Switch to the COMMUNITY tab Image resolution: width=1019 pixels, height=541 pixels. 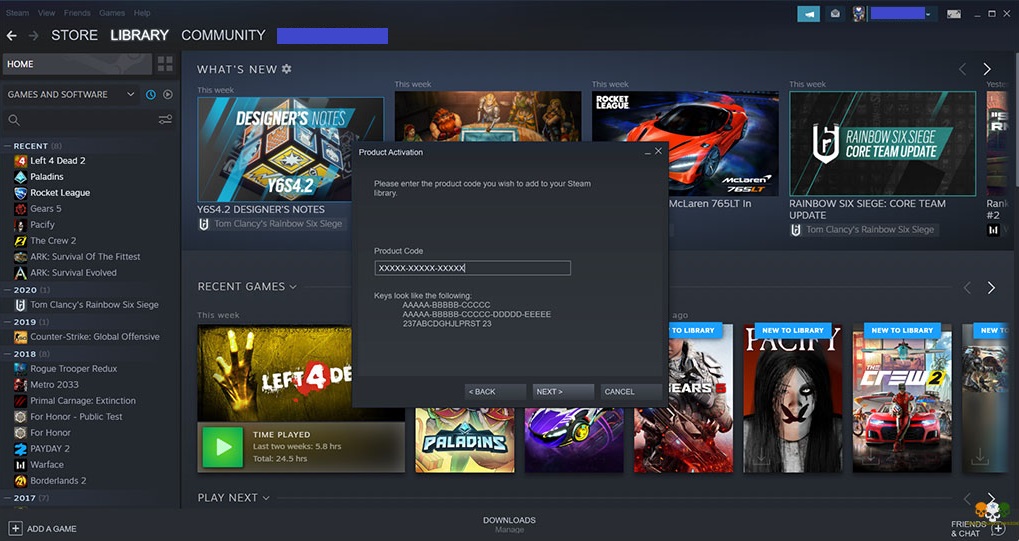tap(223, 35)
